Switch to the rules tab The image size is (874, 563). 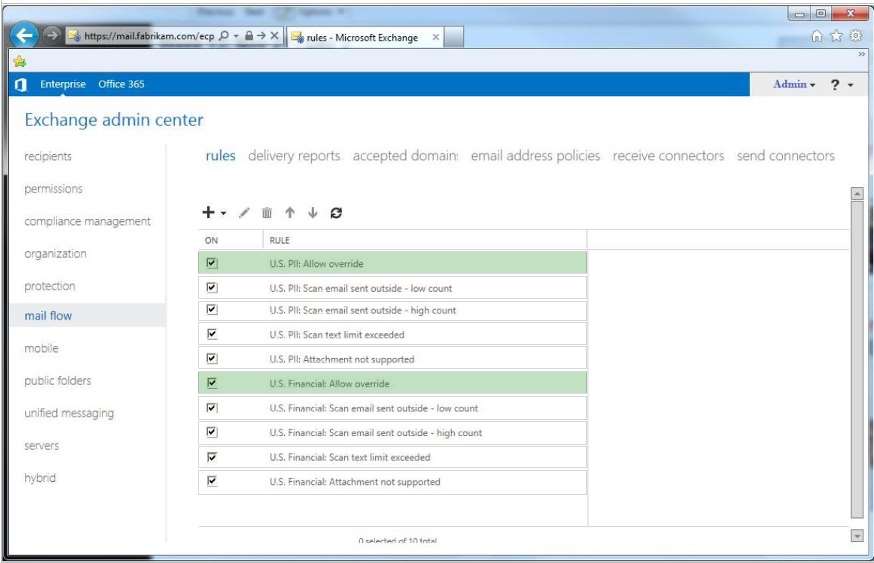(221, 156)
